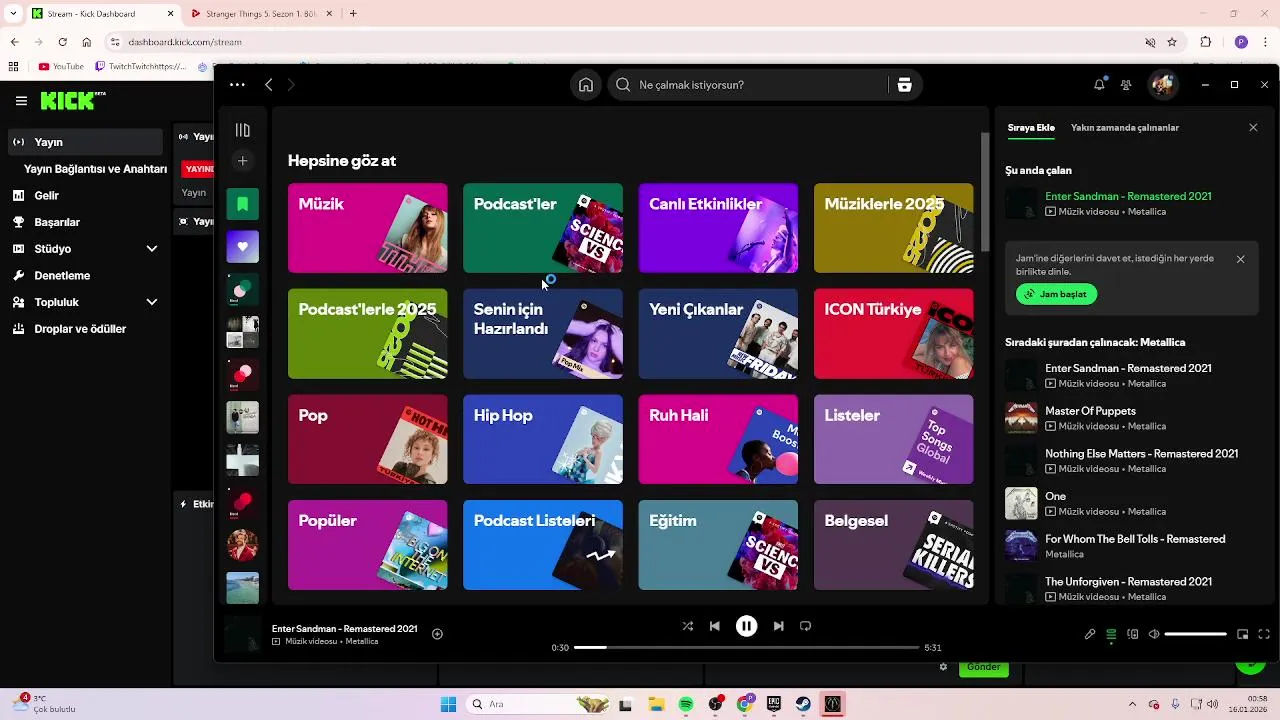Show hidden tray icons chevron
1280x720 pixels.
coord(1132,704)
